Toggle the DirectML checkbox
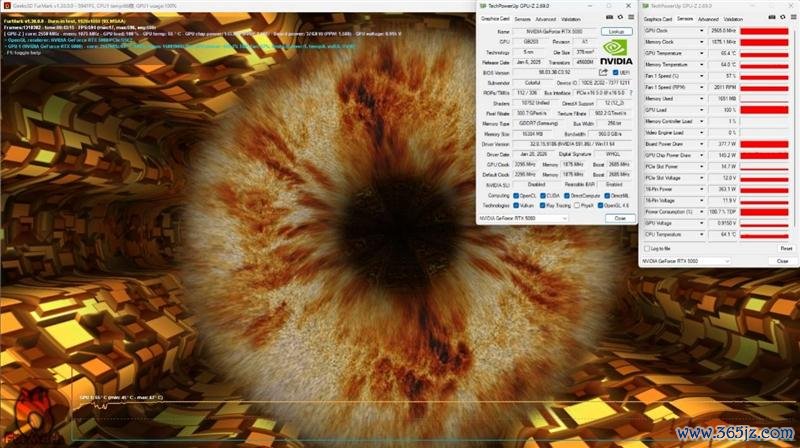This screenshot has height=448, width=800. [x=607, y=196]
